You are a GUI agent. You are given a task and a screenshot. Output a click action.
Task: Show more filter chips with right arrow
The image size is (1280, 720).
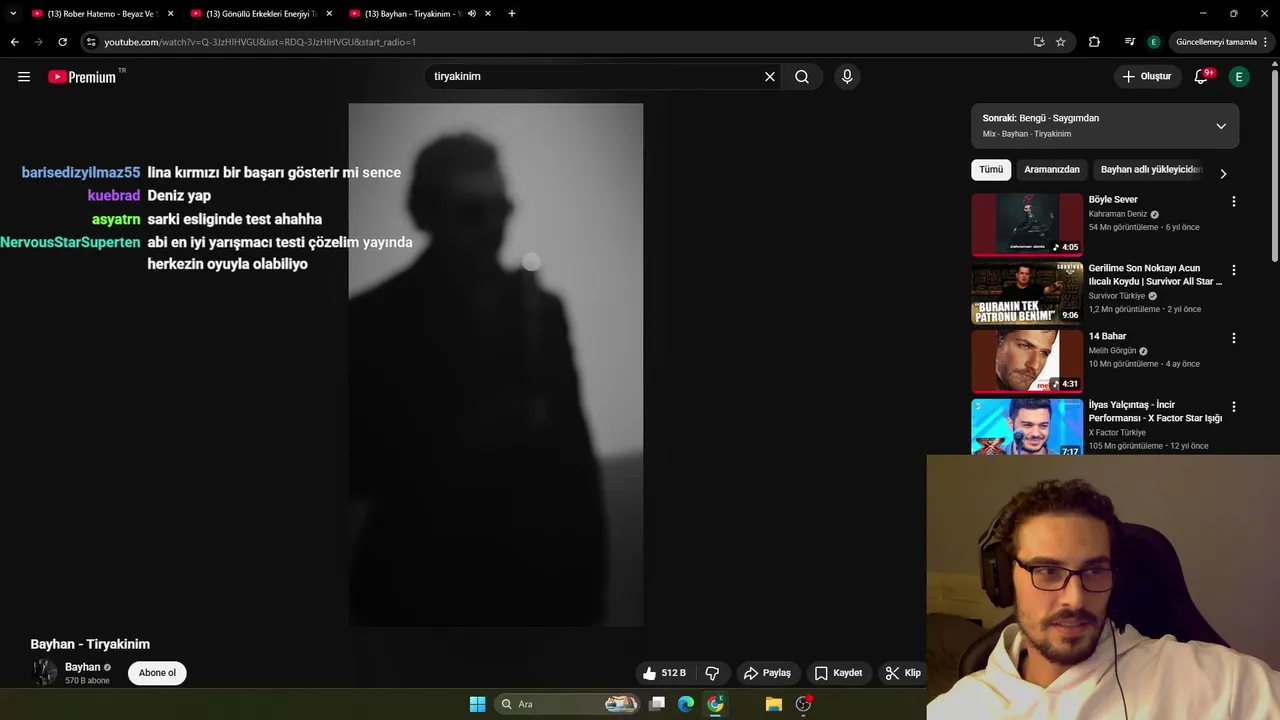1223,173
